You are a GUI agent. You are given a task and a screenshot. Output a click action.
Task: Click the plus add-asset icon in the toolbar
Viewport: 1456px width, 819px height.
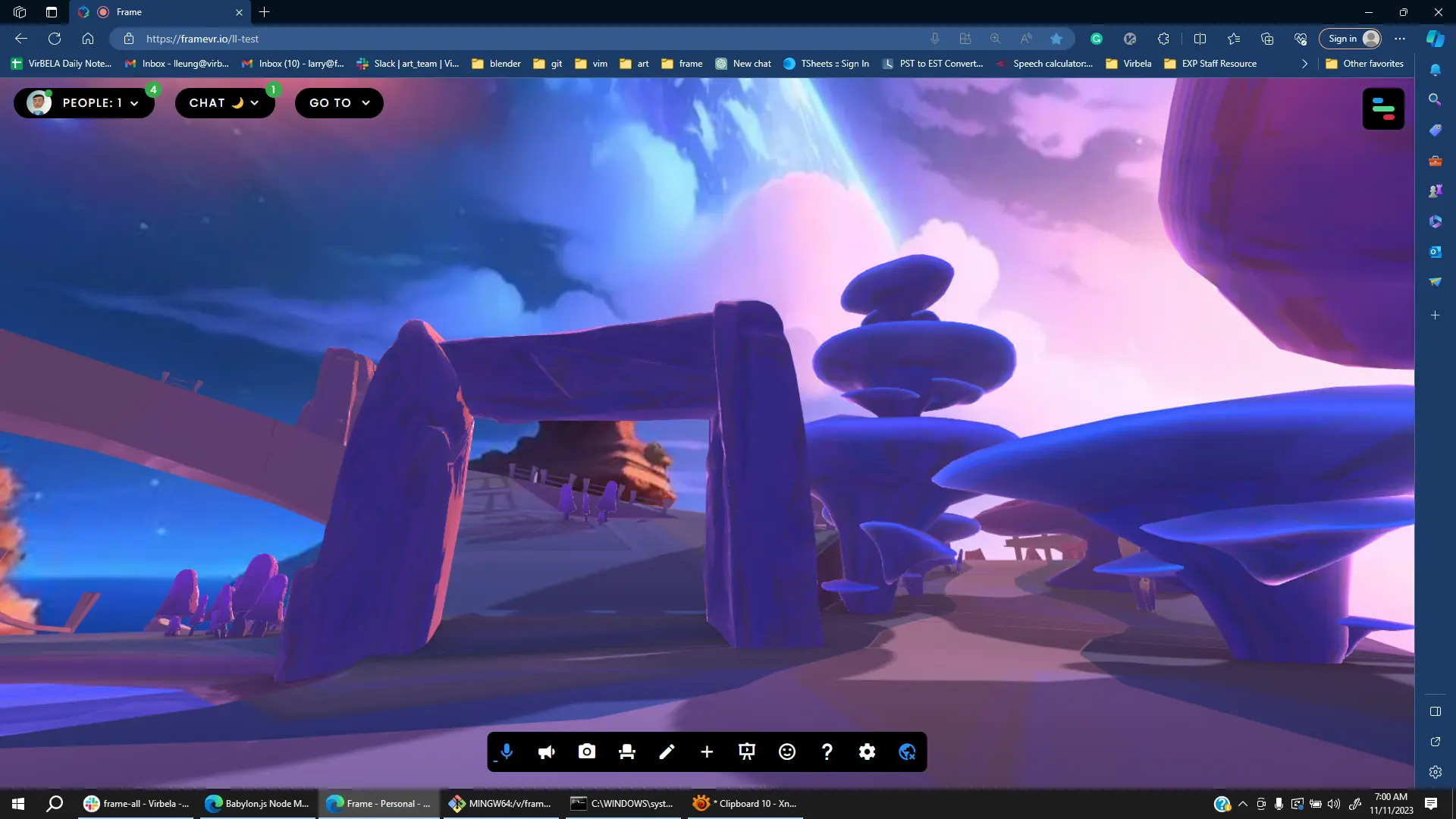click(707, 752)
